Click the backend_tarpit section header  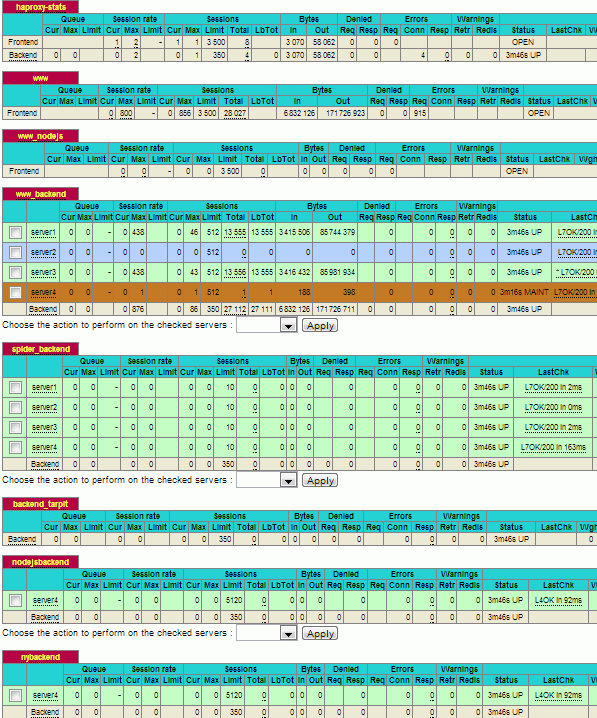click(x=40, y=504)
